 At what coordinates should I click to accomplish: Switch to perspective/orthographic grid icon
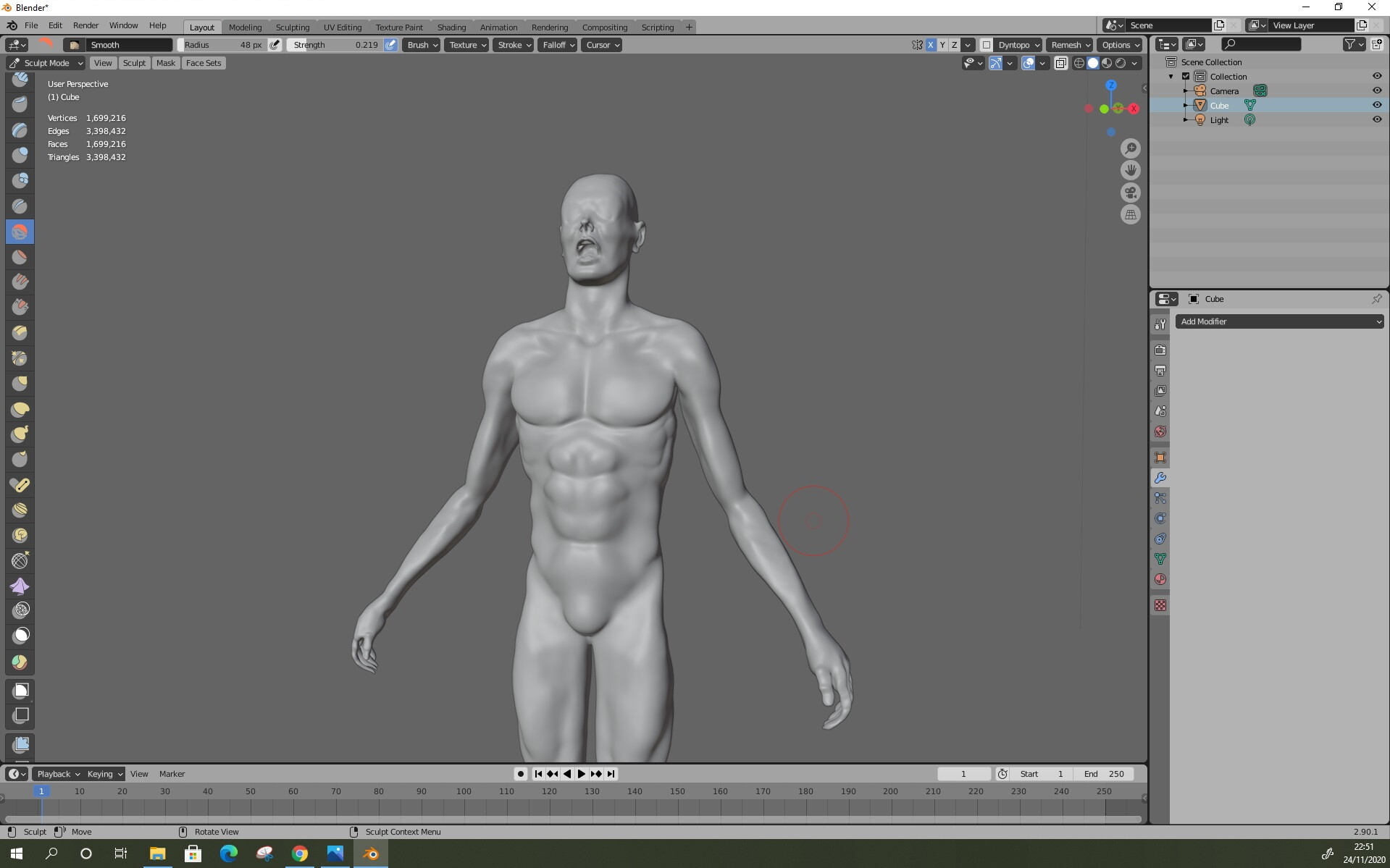point(1130,215)
